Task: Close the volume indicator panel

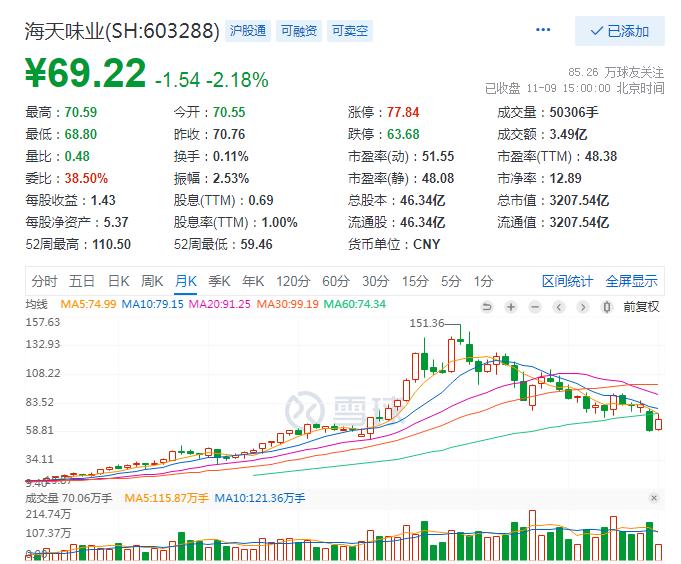Action: point(654,498)
